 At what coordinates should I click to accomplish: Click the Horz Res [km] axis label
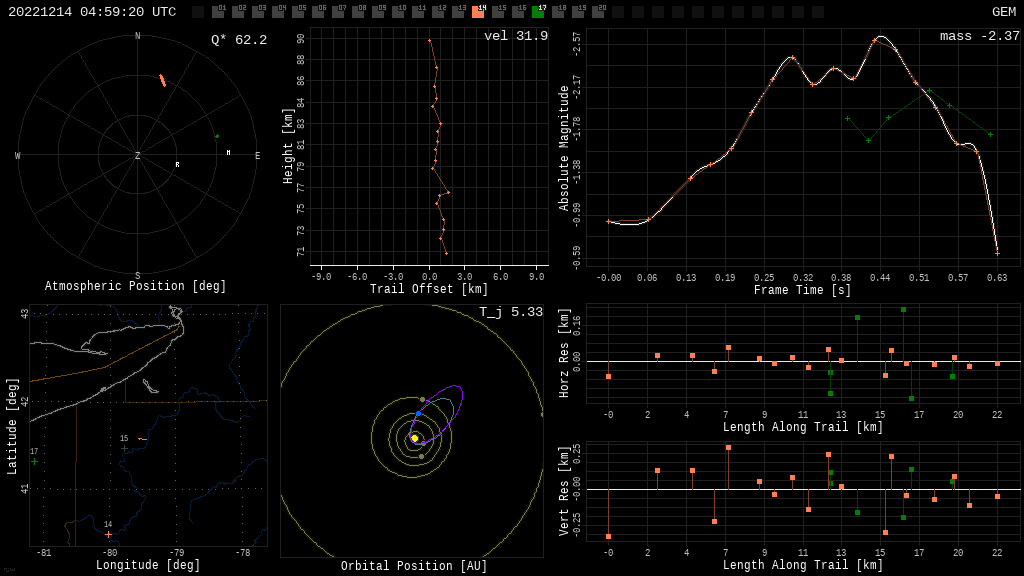pyautogui.click(x=564, y=353)
